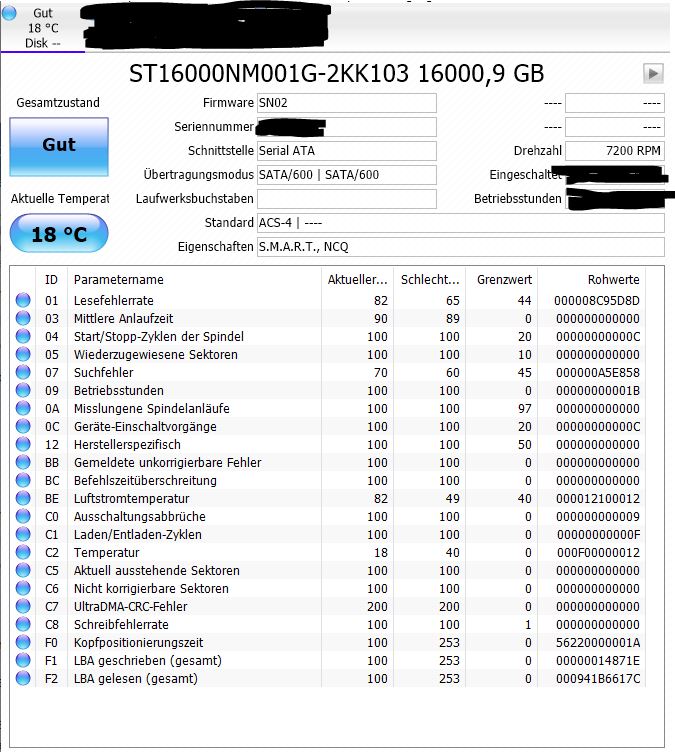Click the blue Gut health status button
The width and height of the screenshot is (675, 752).
59,147
